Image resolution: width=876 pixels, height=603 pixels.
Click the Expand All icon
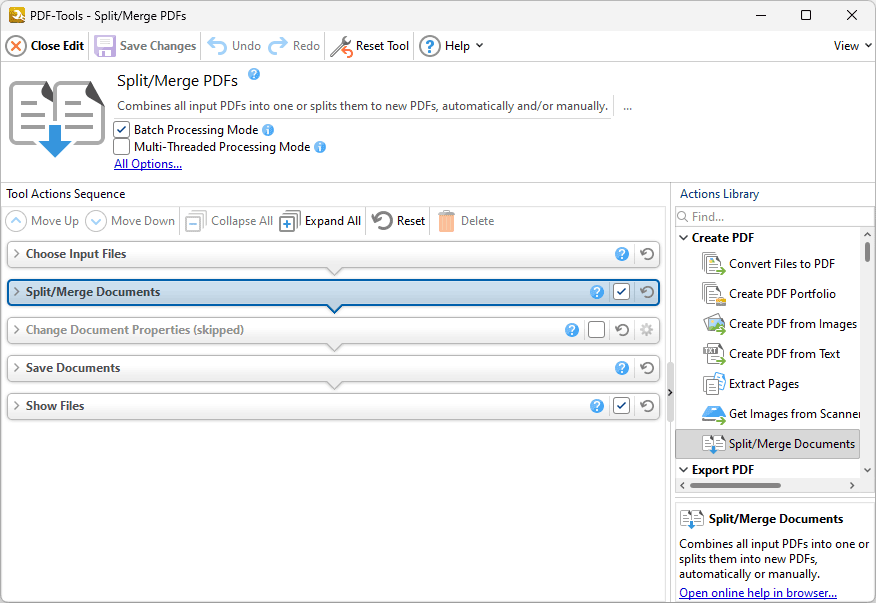pos(289,221)
